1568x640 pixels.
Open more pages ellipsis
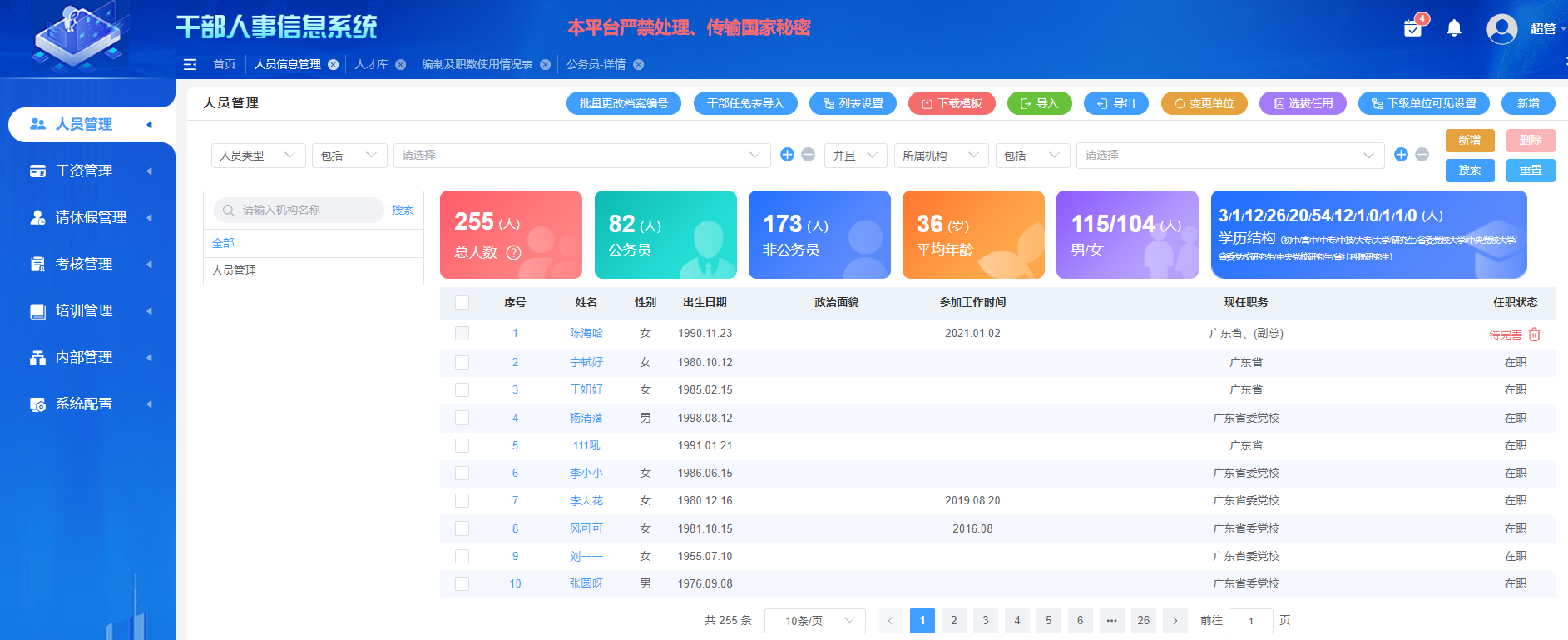[1111, 620]
